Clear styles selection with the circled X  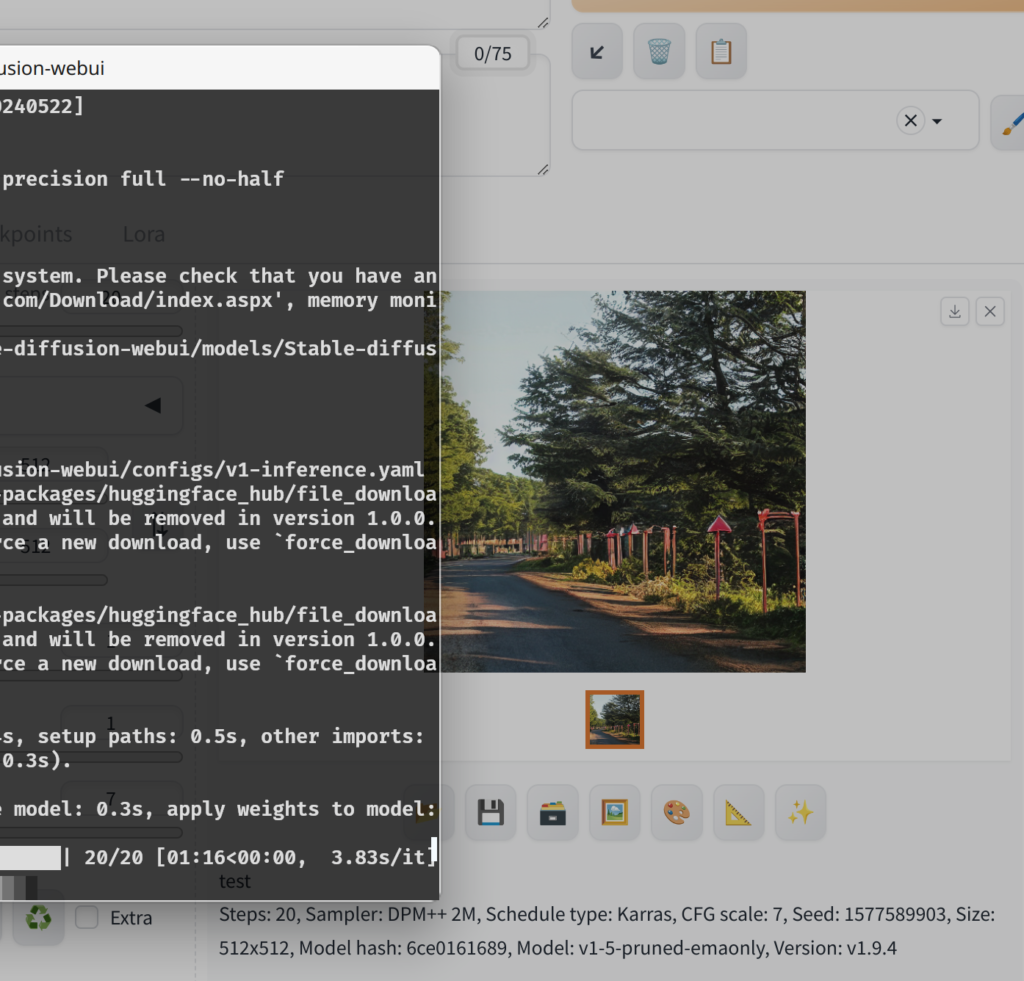pyautogui.click(x=910, y=121)
